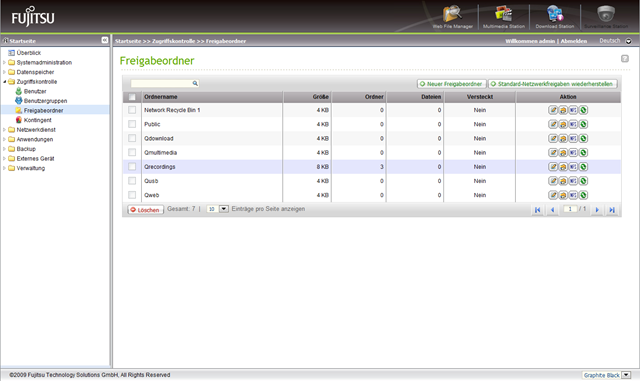This screenshot has width=640, height=381.
Task: Open the Web File Manager
Action: [x=452, y=16]
